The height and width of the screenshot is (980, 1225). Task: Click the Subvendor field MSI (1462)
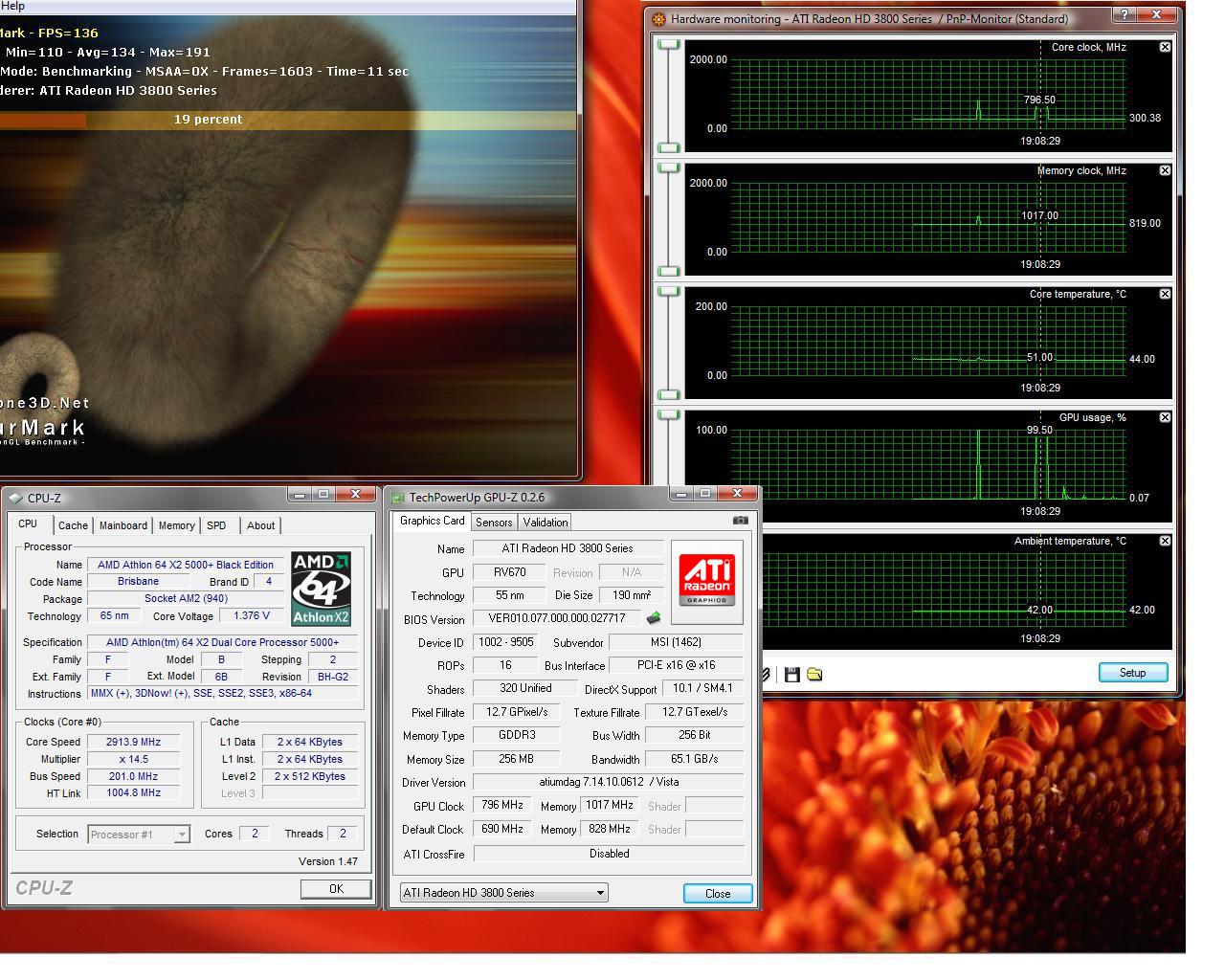click(677, 642)
